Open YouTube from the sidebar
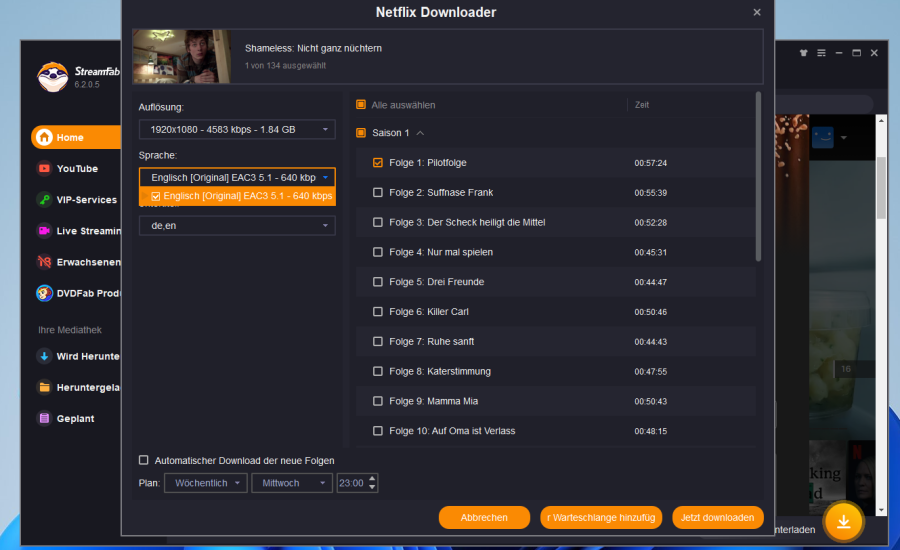 [x=45, y=169]
